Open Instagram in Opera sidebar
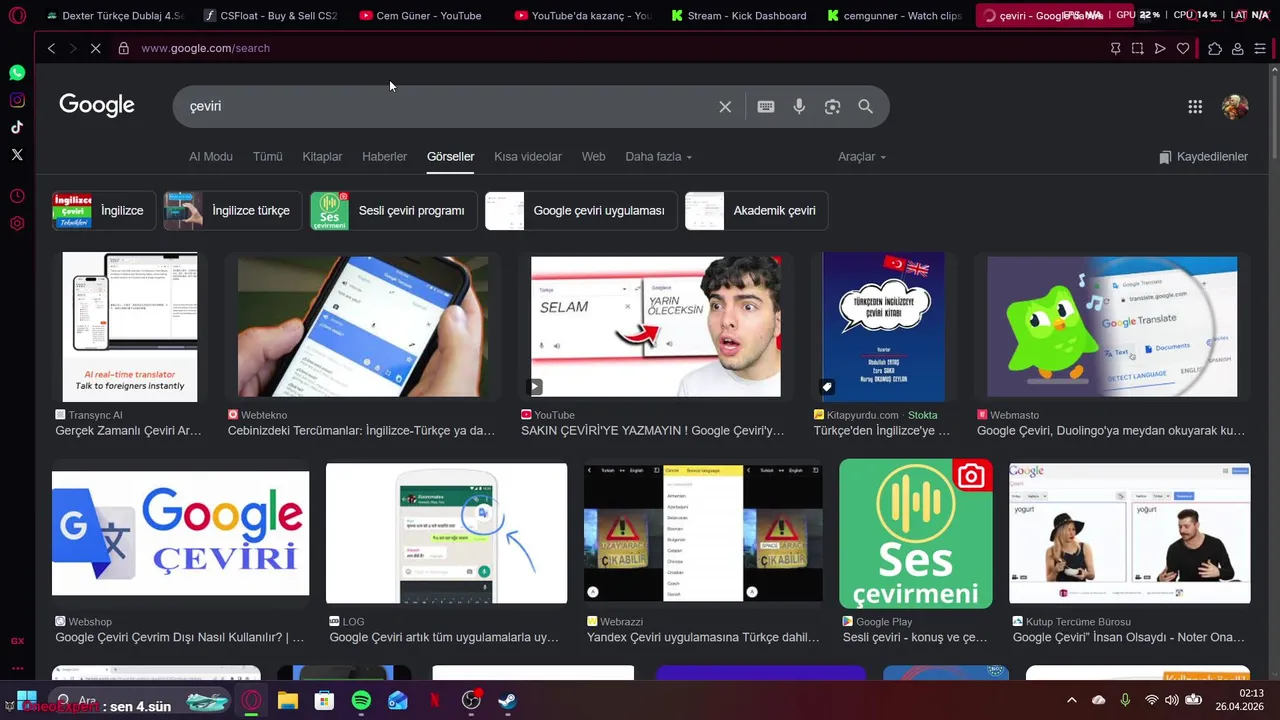Viewport: 1280px width, 720px height. click(17, 100)
